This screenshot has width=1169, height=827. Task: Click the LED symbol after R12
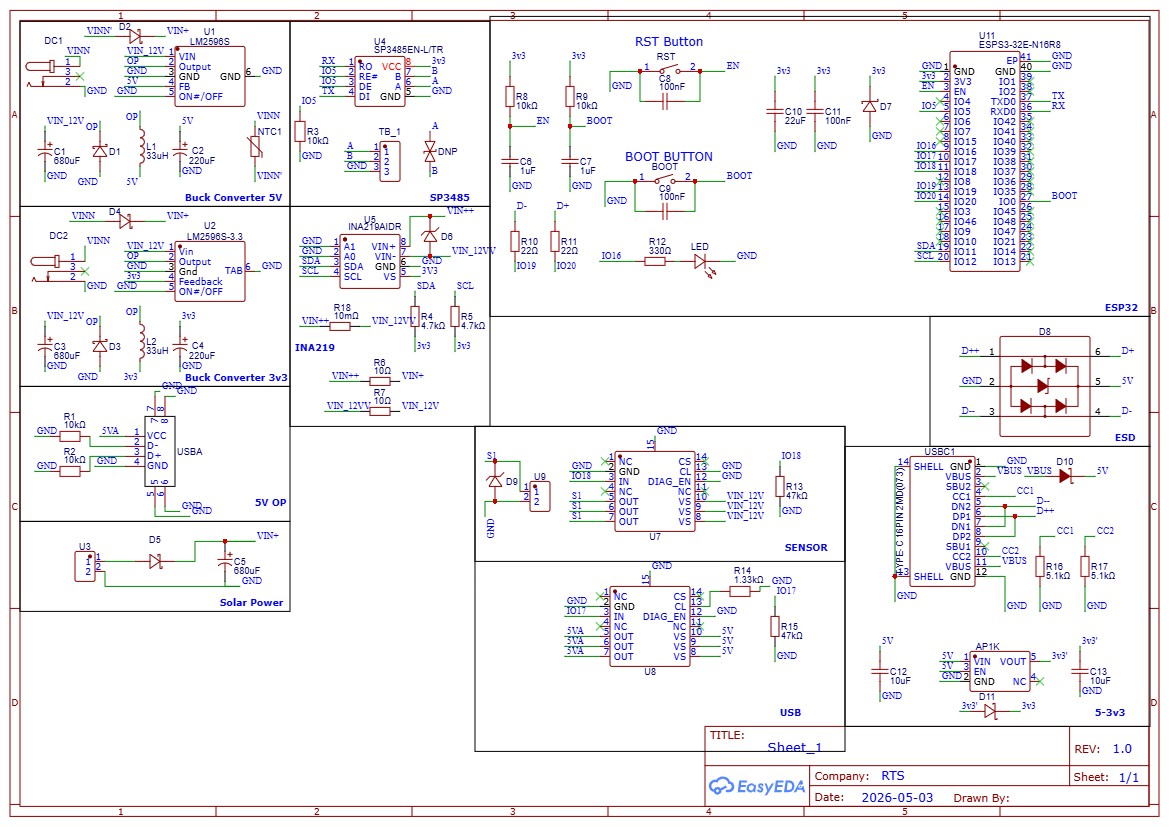coord(701,262)
